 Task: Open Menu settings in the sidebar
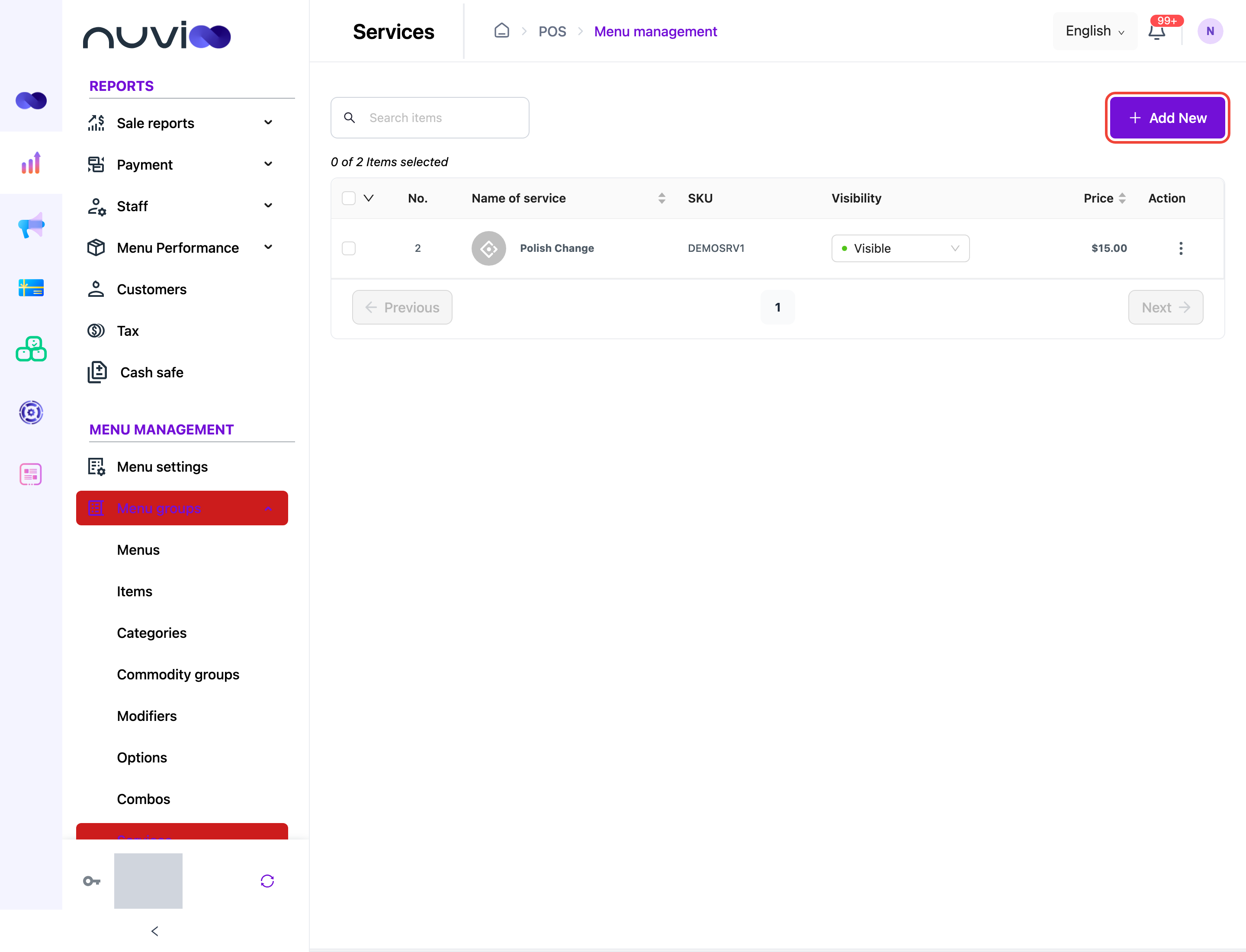click(181, 466)
